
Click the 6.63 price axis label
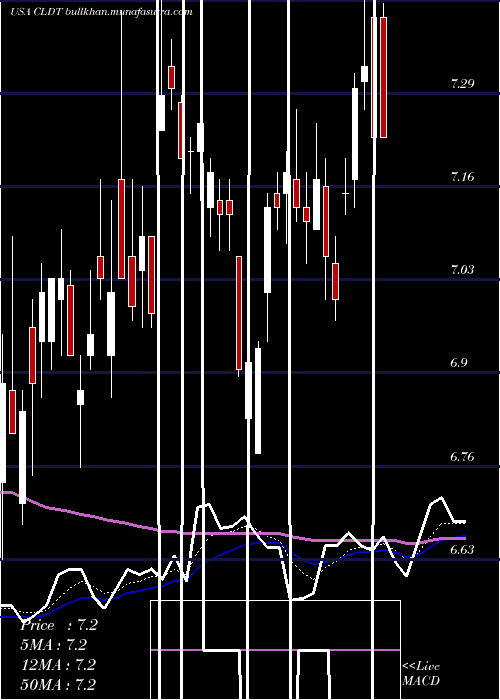462,550
